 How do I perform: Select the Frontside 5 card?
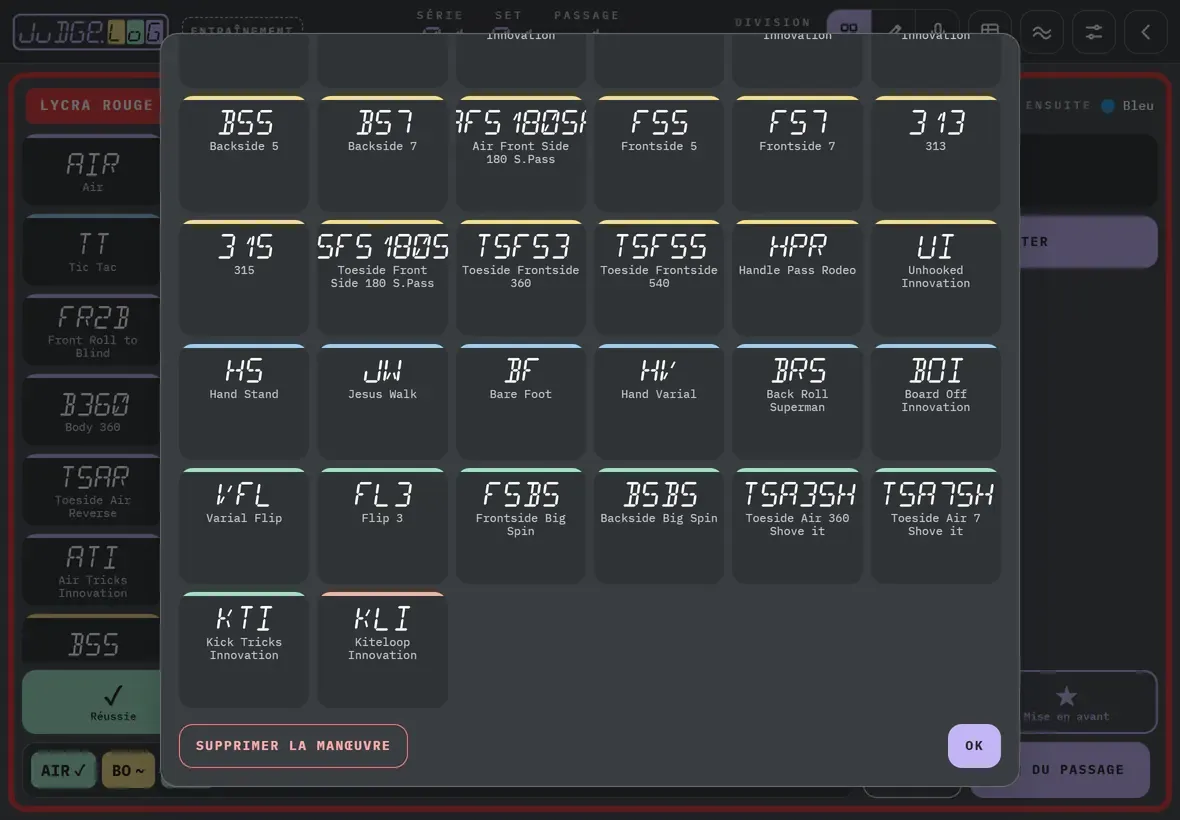659,153
